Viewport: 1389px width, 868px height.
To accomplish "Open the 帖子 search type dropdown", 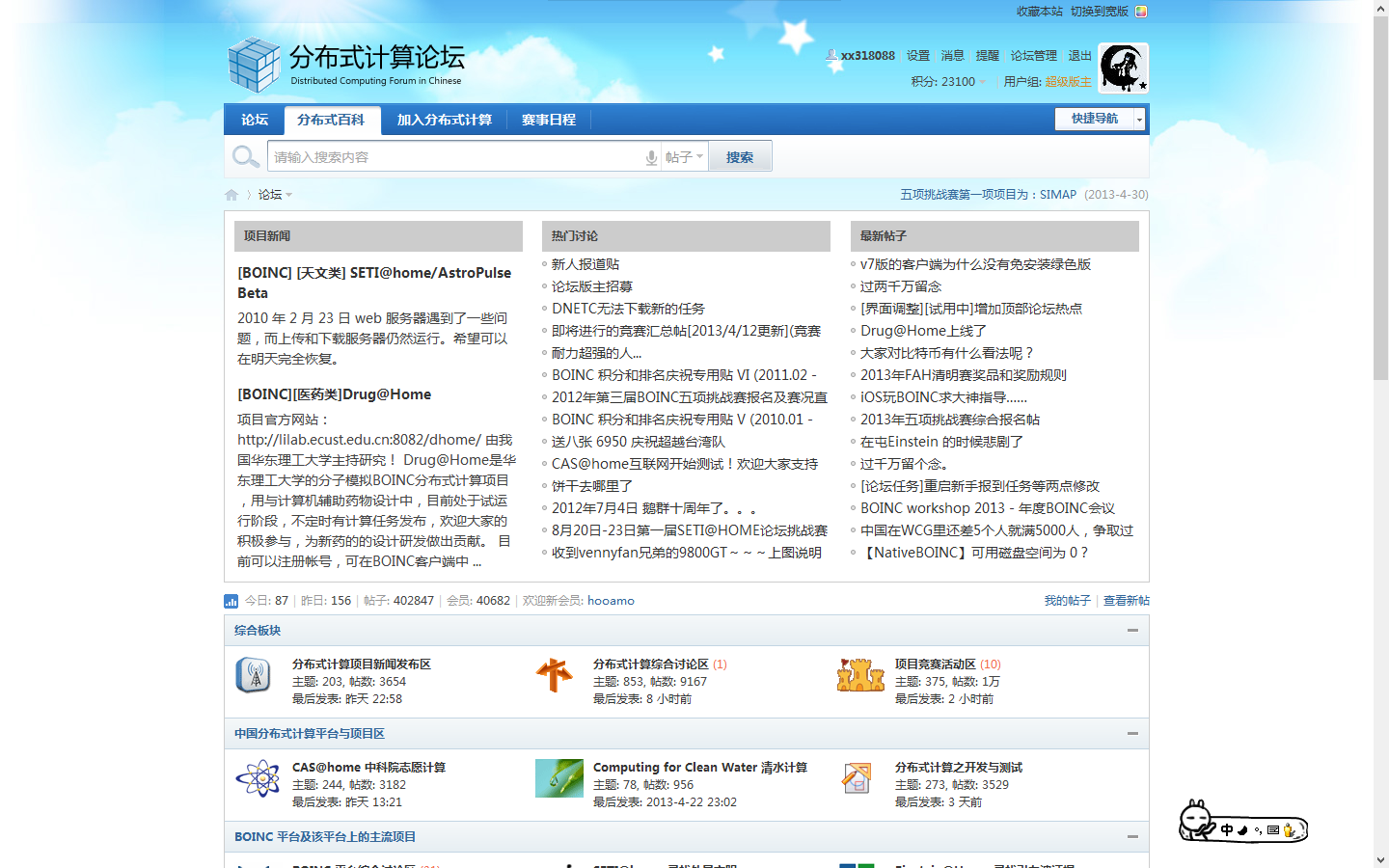I will click(684, 157).
